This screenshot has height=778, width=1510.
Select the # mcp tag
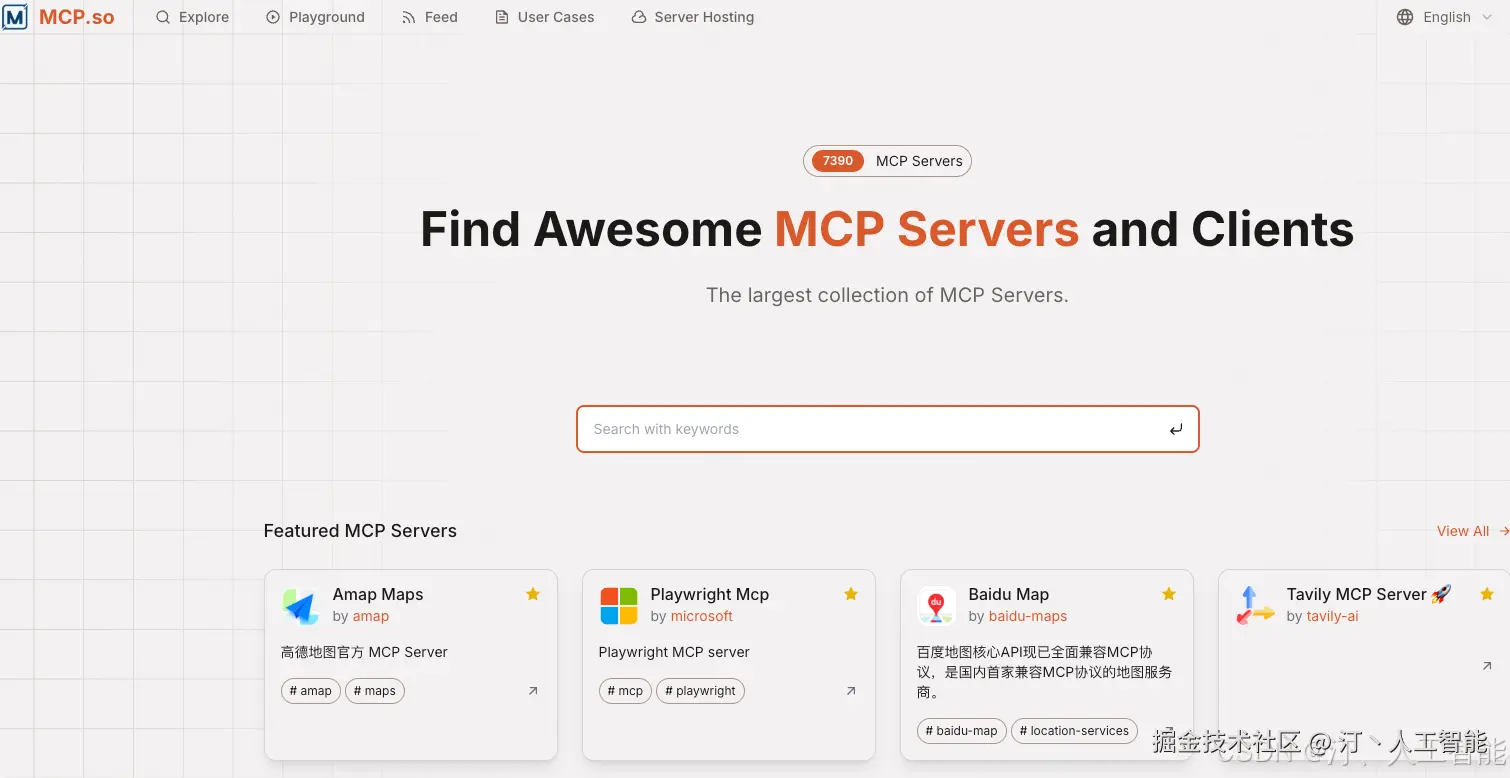point(625,691)
